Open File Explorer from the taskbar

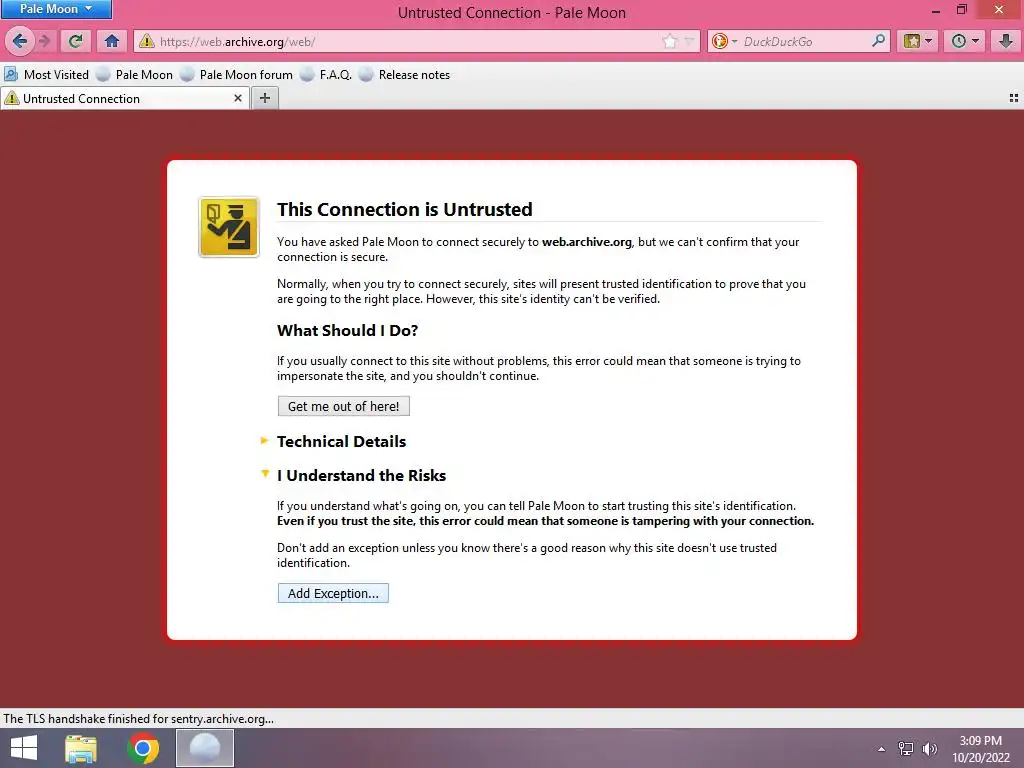coord(81,748)
